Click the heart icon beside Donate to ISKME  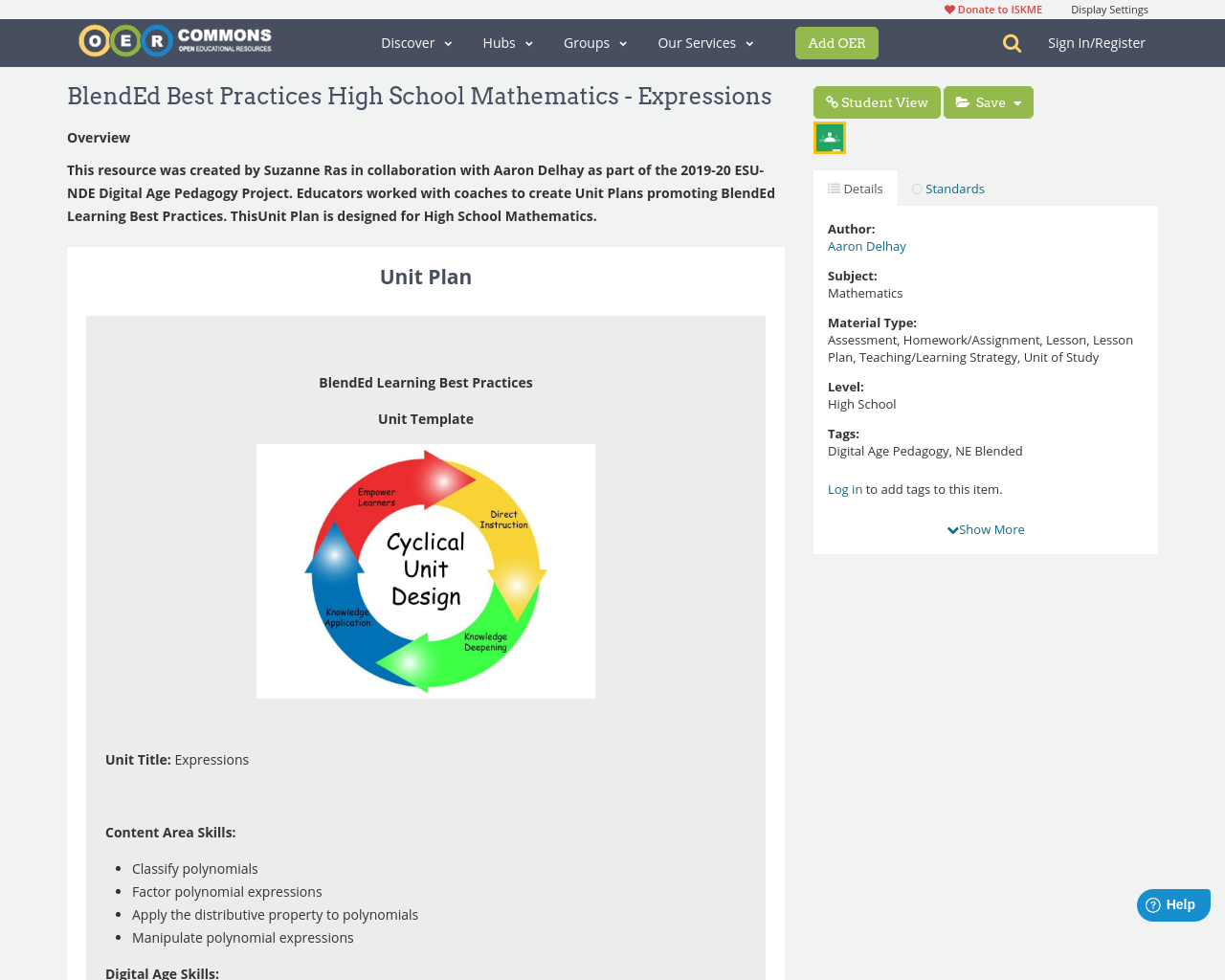[x=949, y=8]
